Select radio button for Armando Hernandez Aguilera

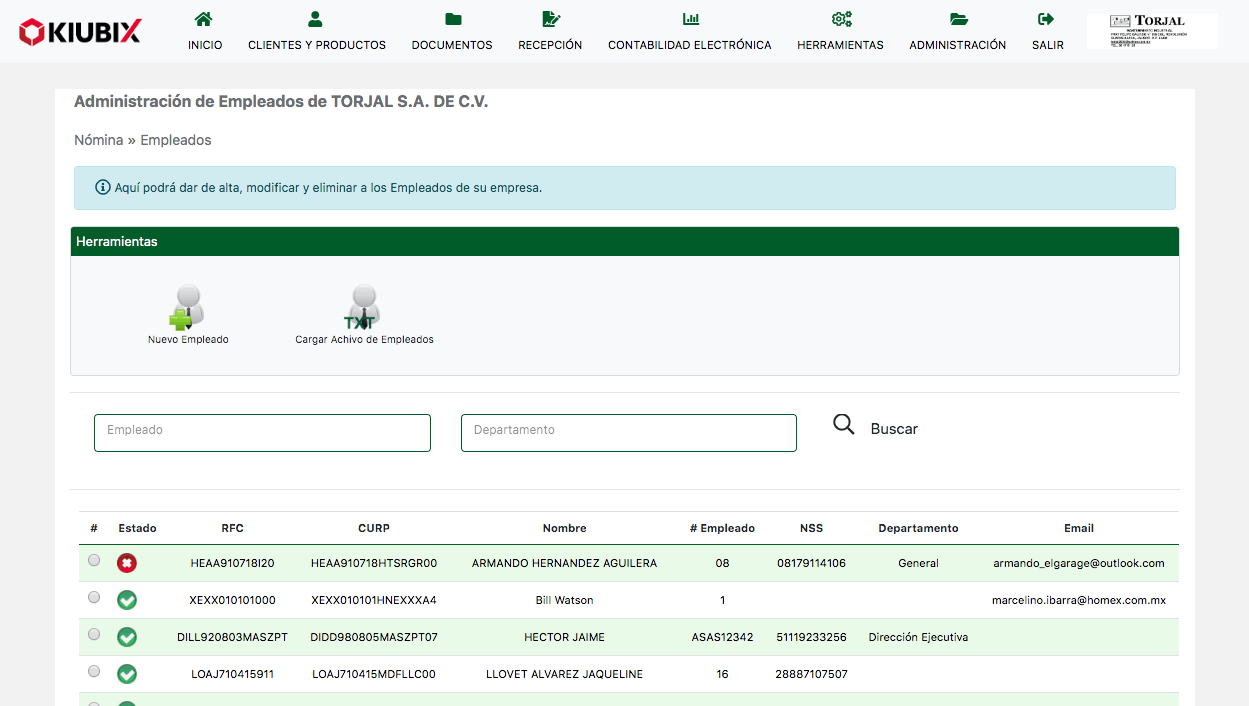(x=94, y=561)
